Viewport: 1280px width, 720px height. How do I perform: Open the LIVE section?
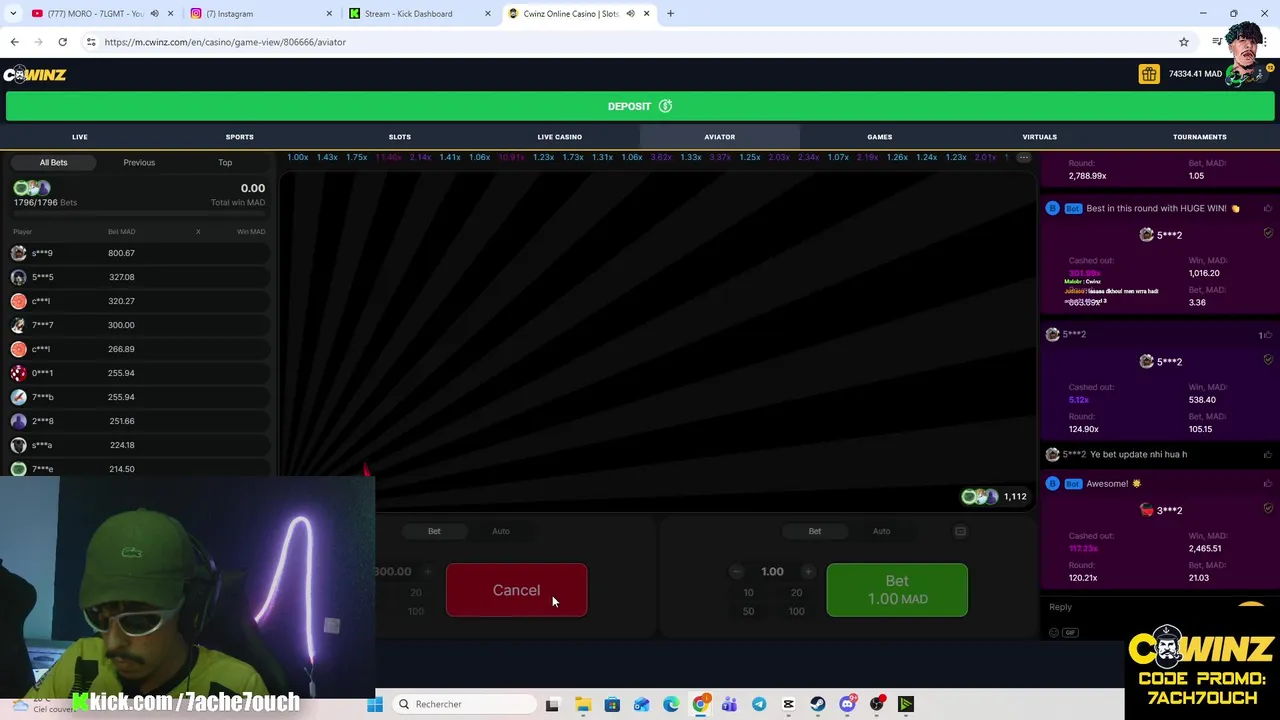click(80, 137)
